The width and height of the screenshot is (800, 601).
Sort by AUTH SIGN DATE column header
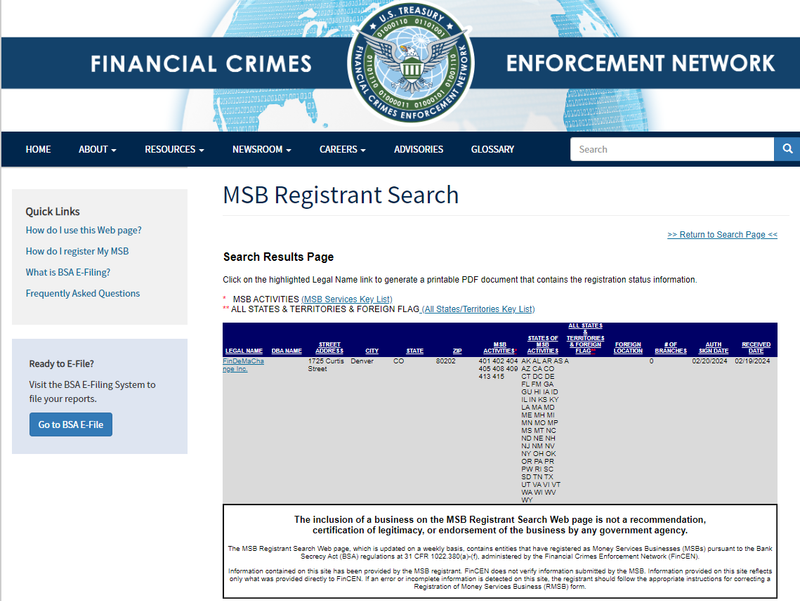point(713,348)
